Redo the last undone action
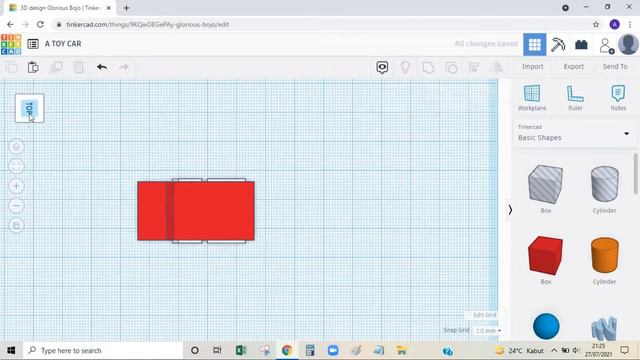The width and height of the screenshot is (640, 360). pyautogui.click(x=124, y=67)
